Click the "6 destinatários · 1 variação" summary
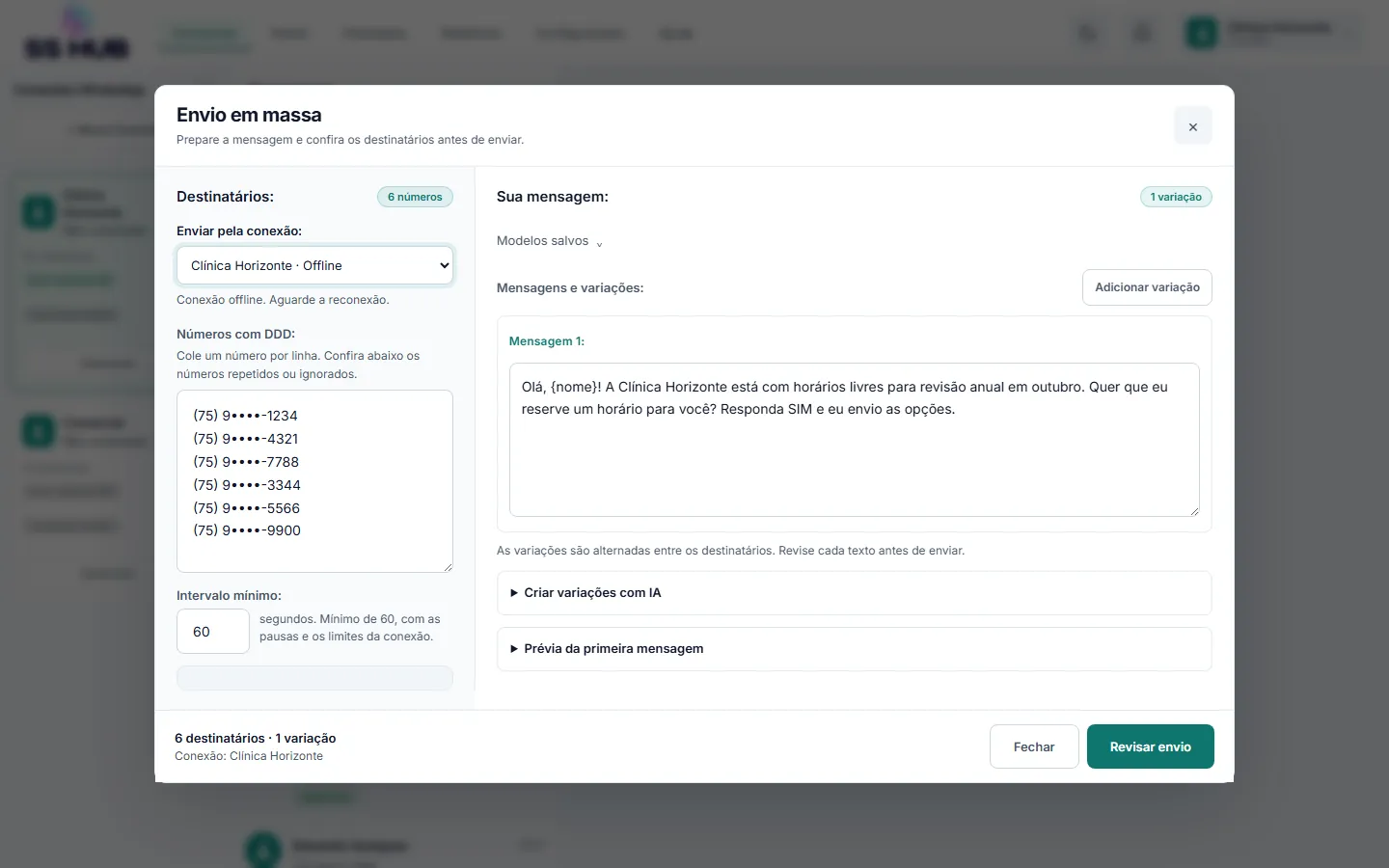This screenshot has height=868, width=1389. 256,738
